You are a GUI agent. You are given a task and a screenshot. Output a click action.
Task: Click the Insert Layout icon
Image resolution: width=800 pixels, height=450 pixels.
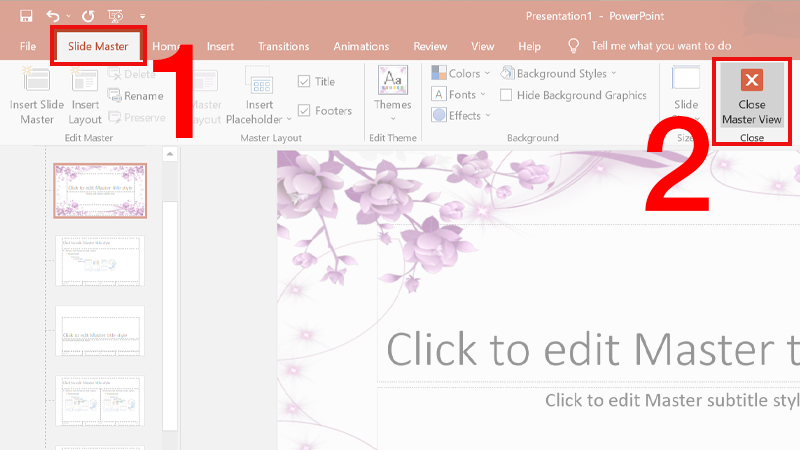pos(85,81)
